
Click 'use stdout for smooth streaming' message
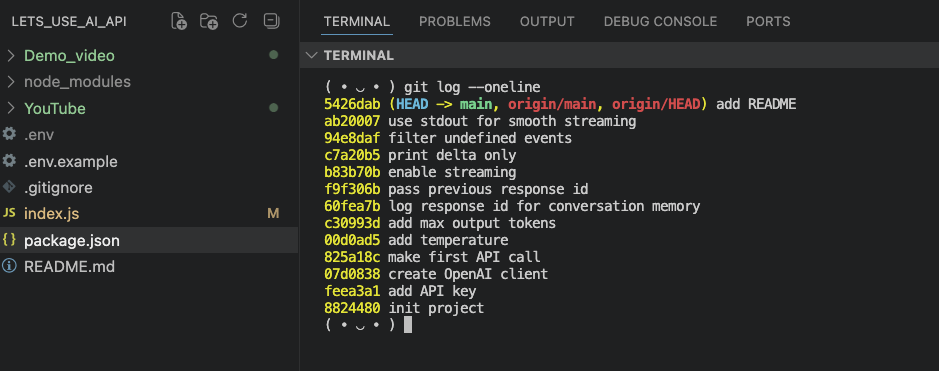(x=512, y=121)
